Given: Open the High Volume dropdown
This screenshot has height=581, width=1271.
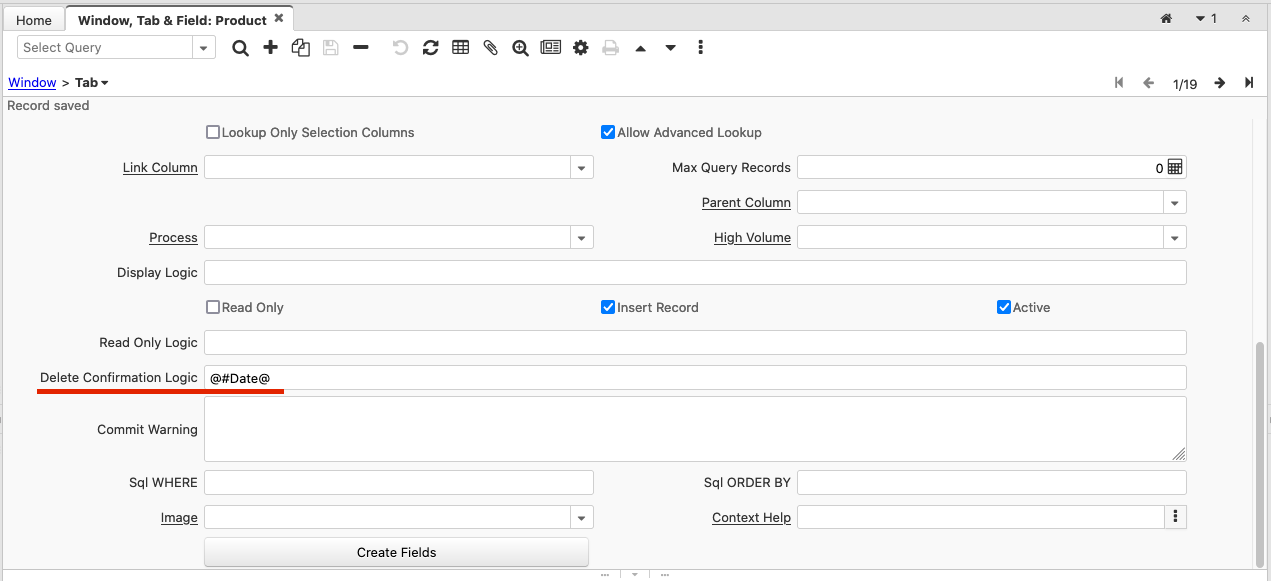Looking at the screenshot, I should [x=1174, y=238].
